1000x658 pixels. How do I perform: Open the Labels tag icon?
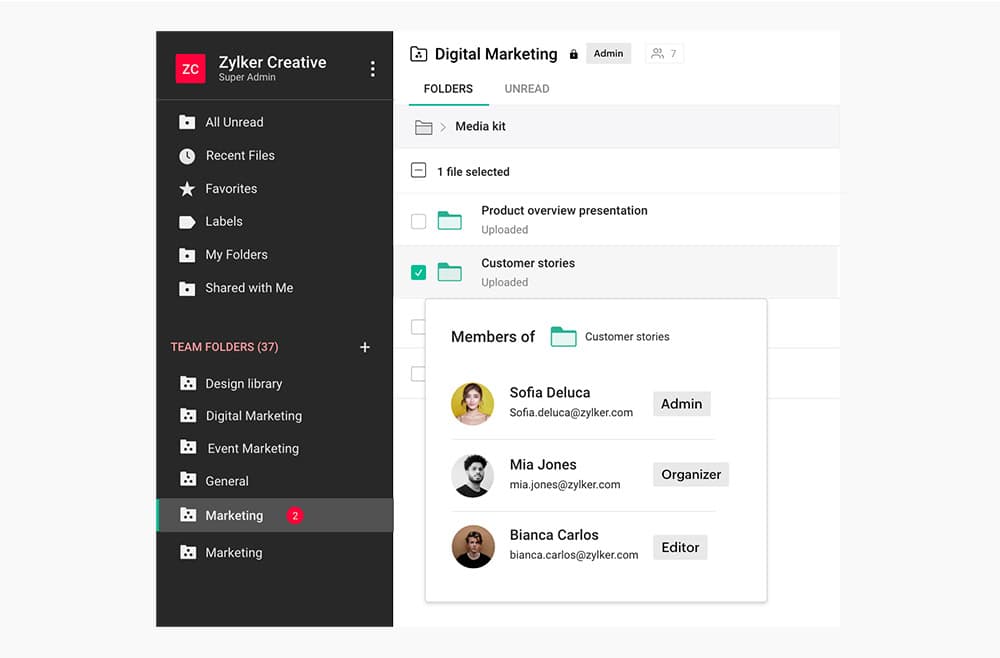(187, 222)
